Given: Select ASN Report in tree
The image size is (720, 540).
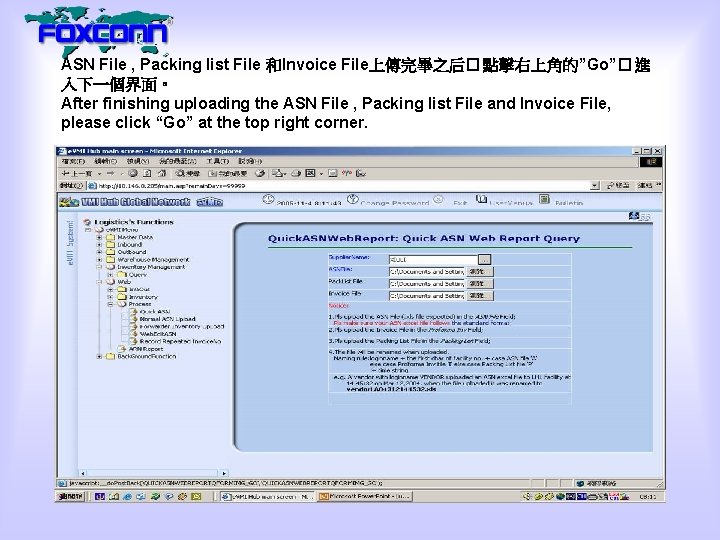Looking at the screenshot, I should point(146,349).
